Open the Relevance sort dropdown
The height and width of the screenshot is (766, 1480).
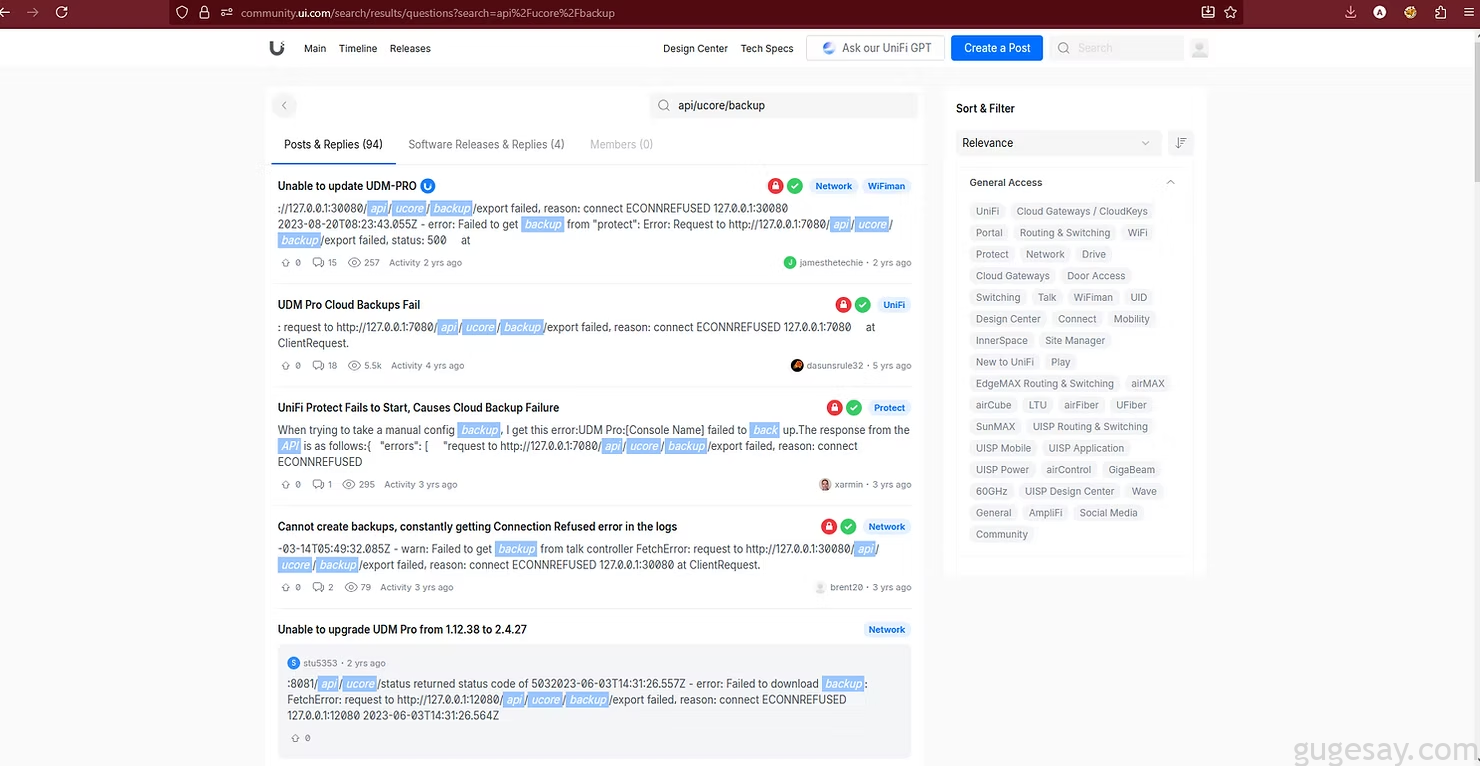click(1057, 143)
